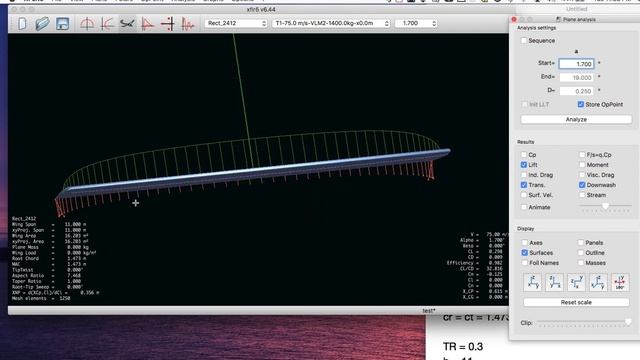Image resolution: width=640 pixels, height=360 pixels.
Task: Enable the Animate checkbox
Action: click(x=524, y=207)
